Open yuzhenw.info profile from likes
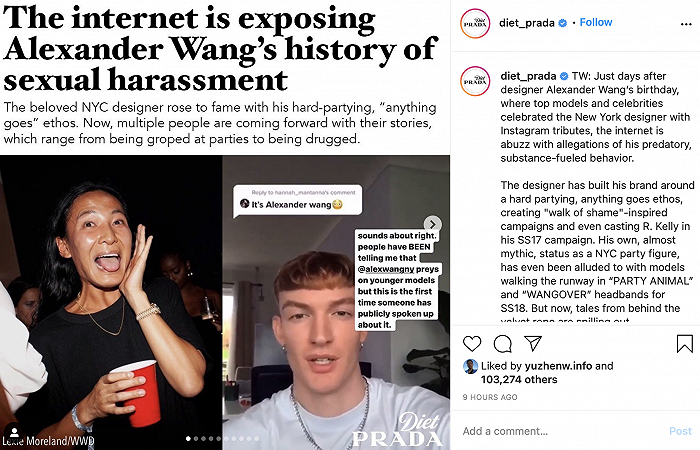Screen dimensions: 700x450 [x=558, y=366]
